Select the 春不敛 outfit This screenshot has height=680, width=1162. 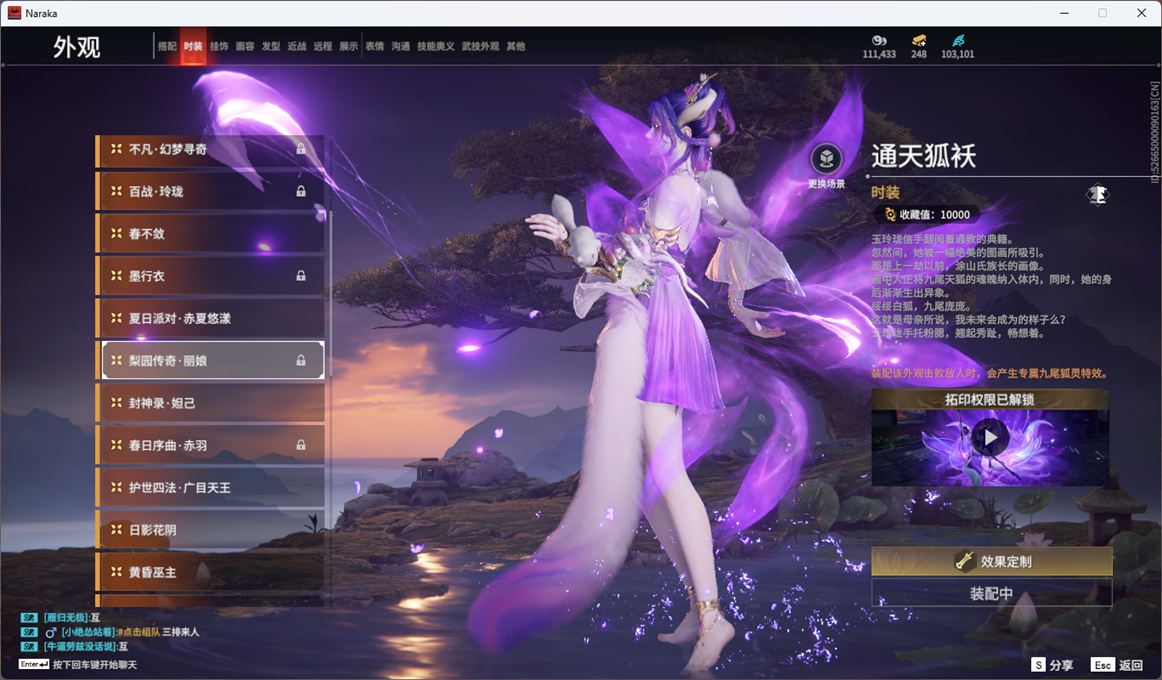[210, 233]
